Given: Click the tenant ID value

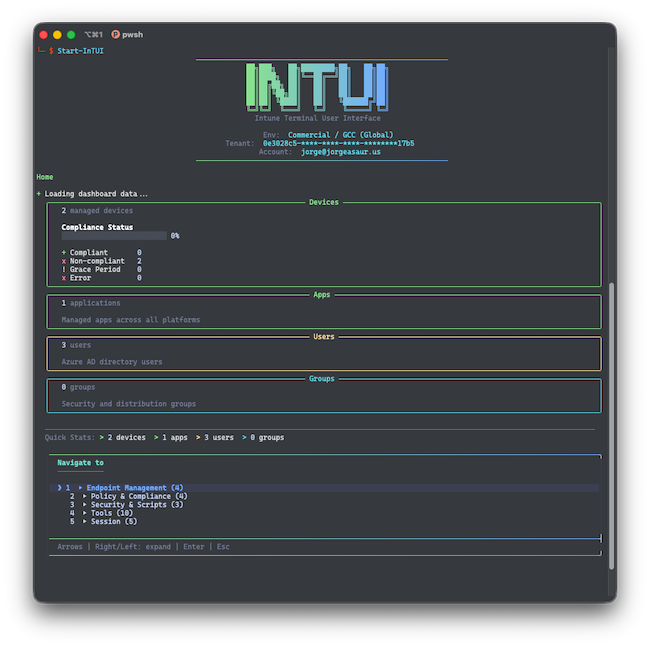Looking at the screenshot, I should point(339,143).
